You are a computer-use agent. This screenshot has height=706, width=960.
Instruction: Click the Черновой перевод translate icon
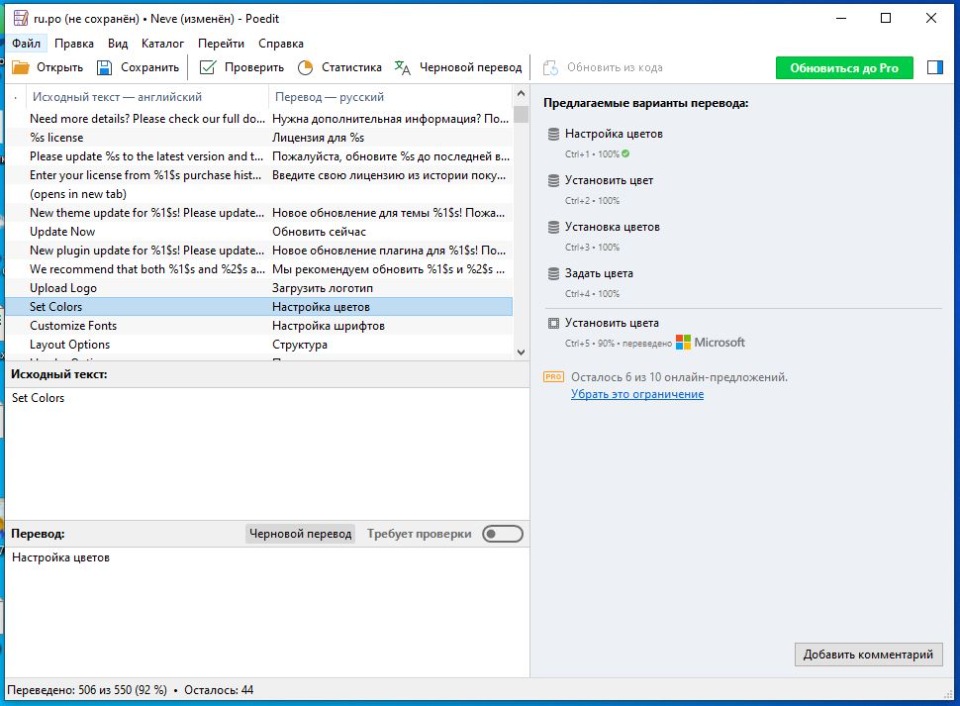pyautogui.click(x=402, y=68)
